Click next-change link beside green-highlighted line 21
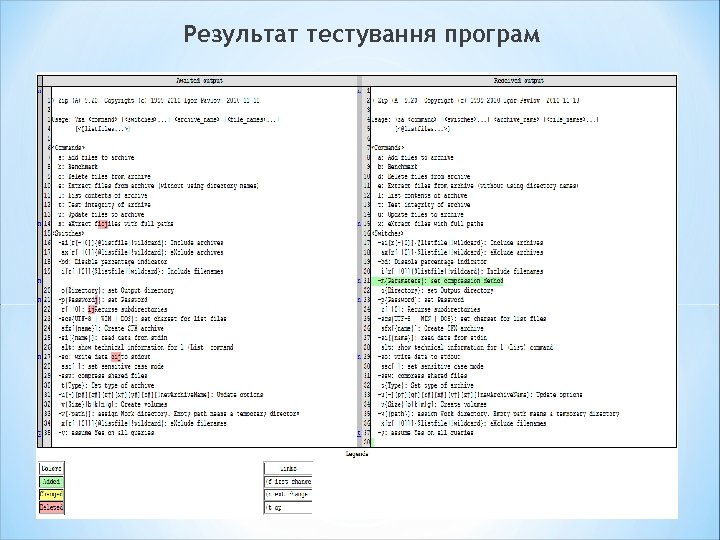This screenshot has height=540, width=720. [x=359, y=281]
